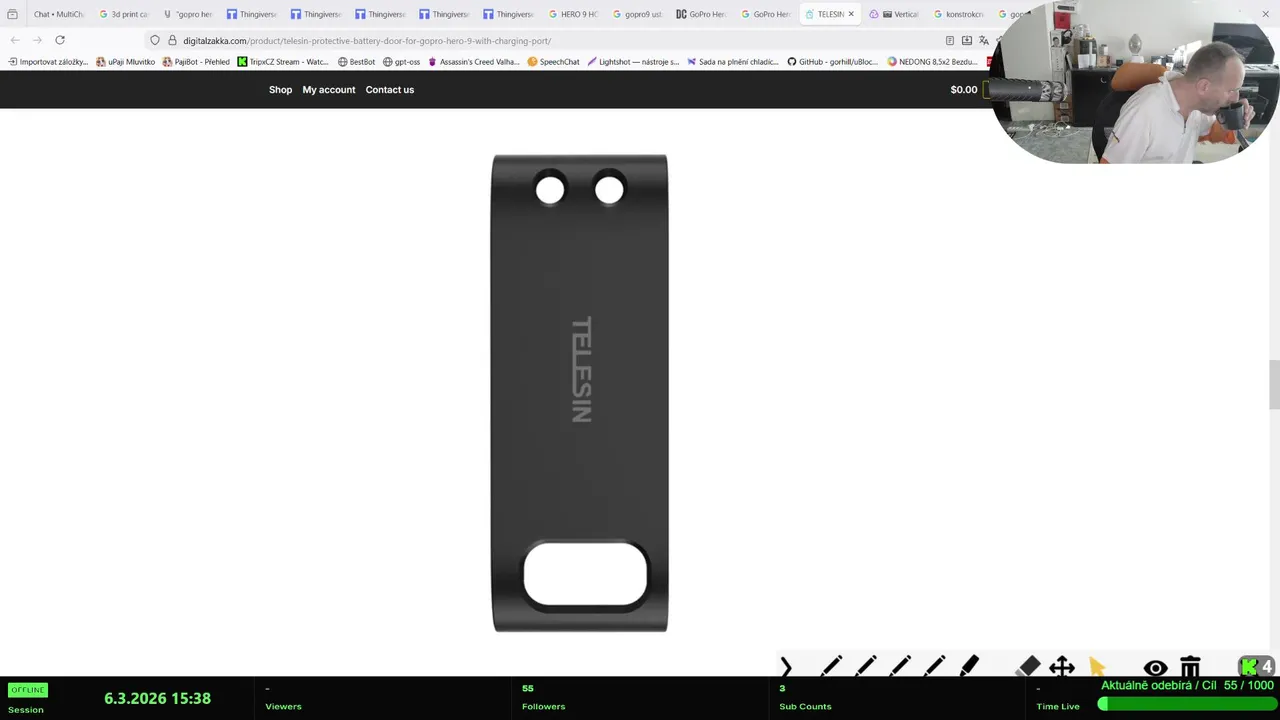Go back with the browser back arrow
This screenshot has width=1280, height=720.
15,40
